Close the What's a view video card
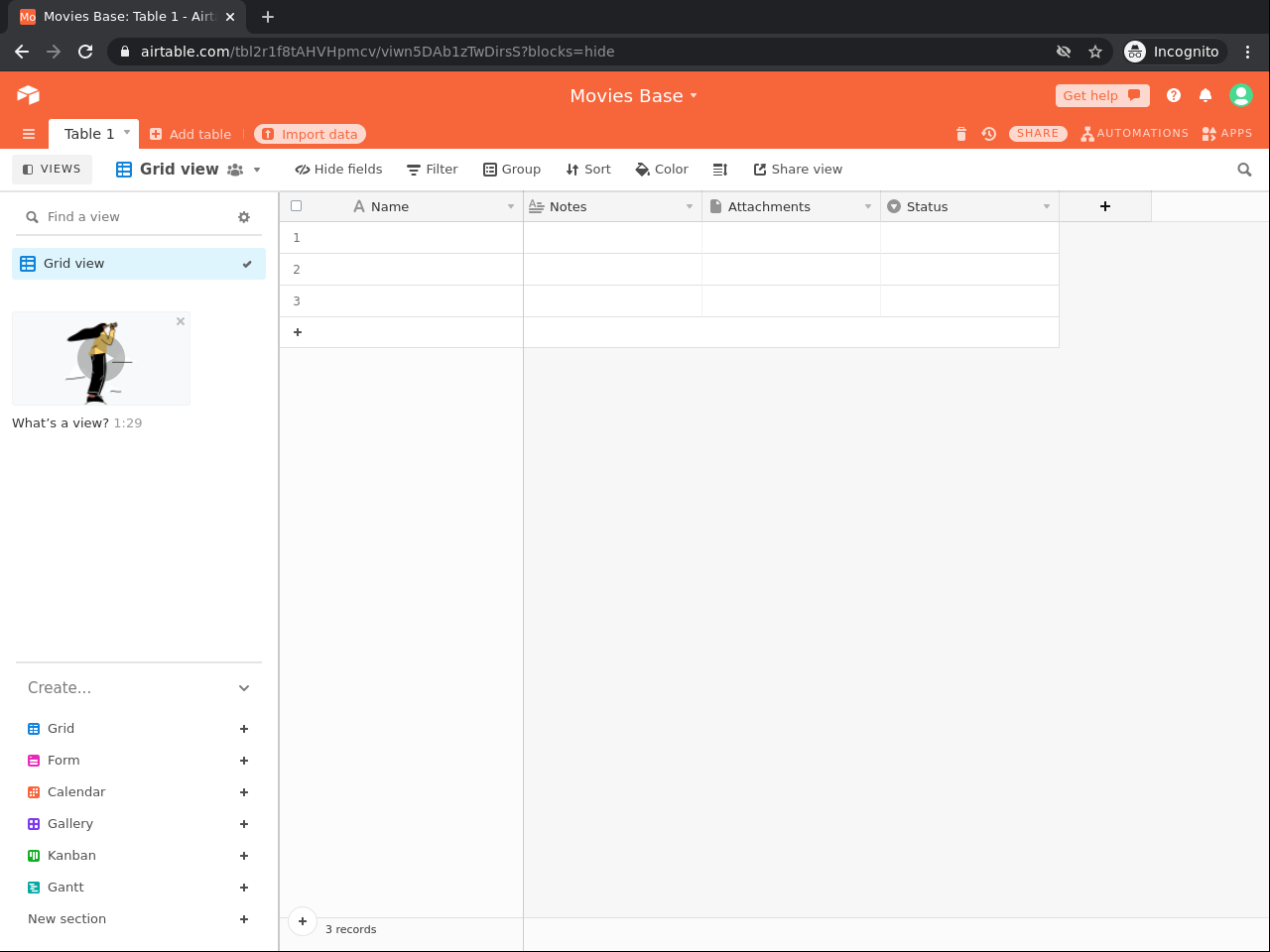The height and width of the screenshot is (952, 1270). (x=181, y=321)
